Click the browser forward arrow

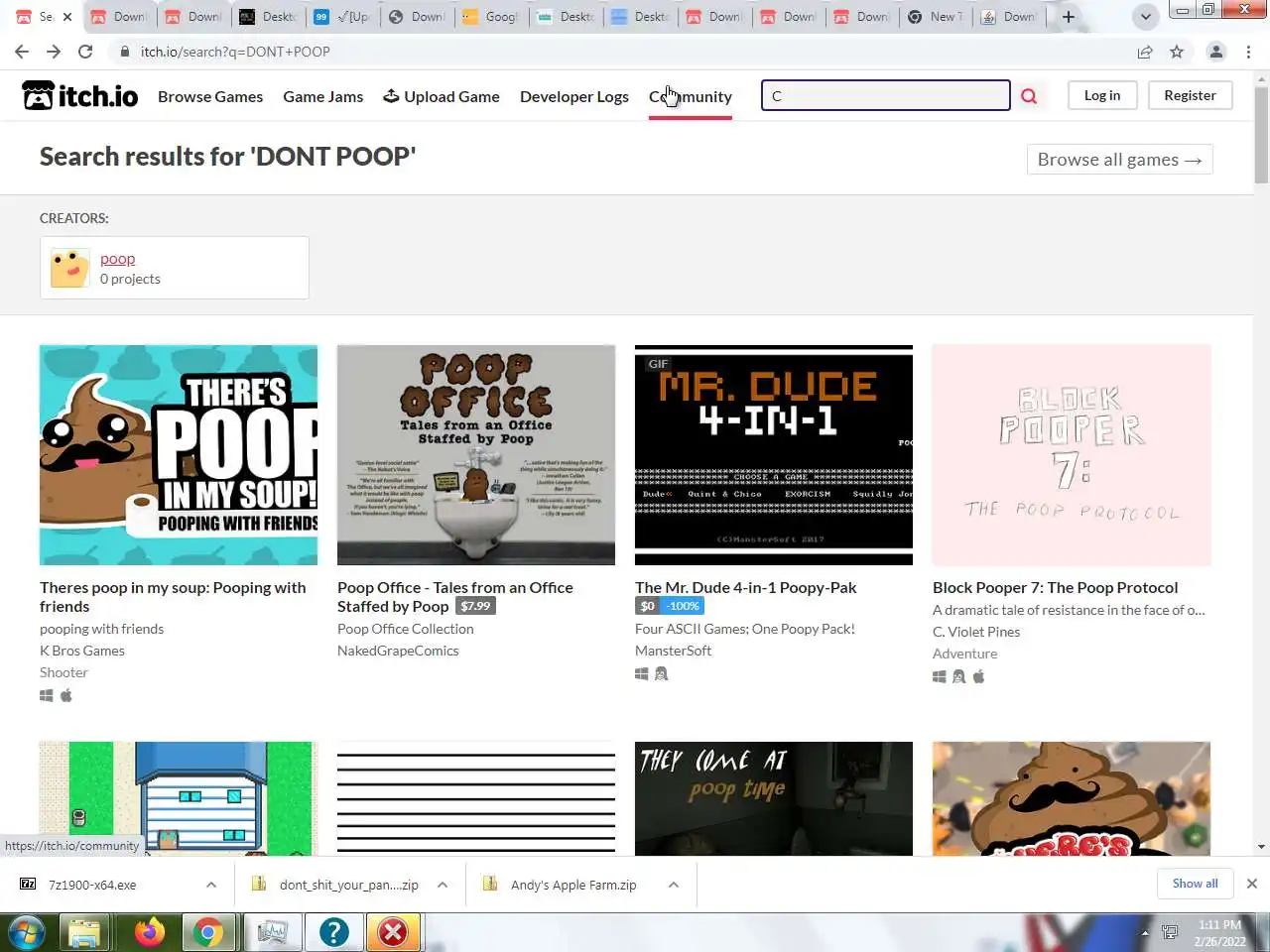(54, 52)
